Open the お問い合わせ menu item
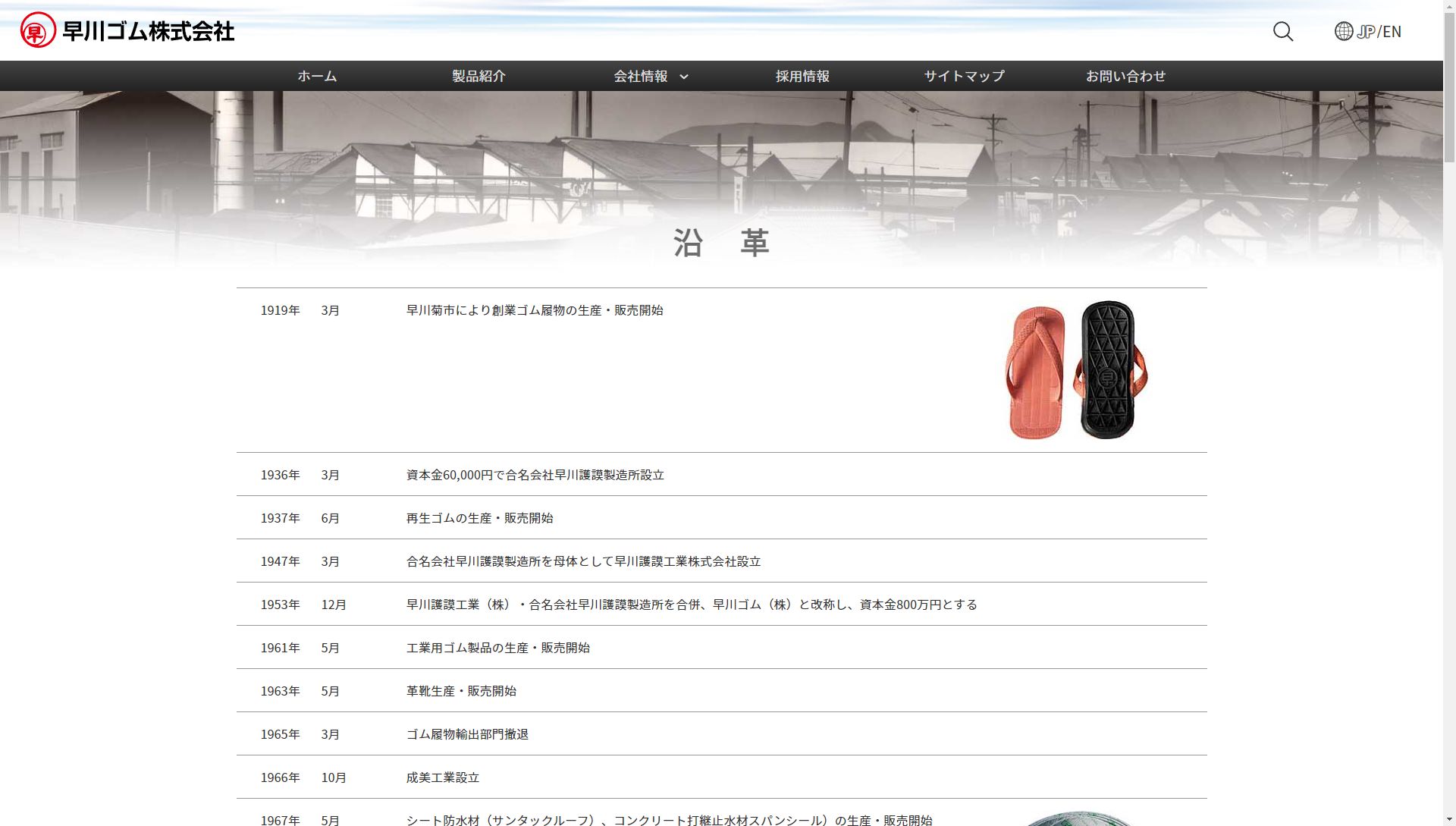This screenshot has height=826, width=1456. (x=1125, y=76)
